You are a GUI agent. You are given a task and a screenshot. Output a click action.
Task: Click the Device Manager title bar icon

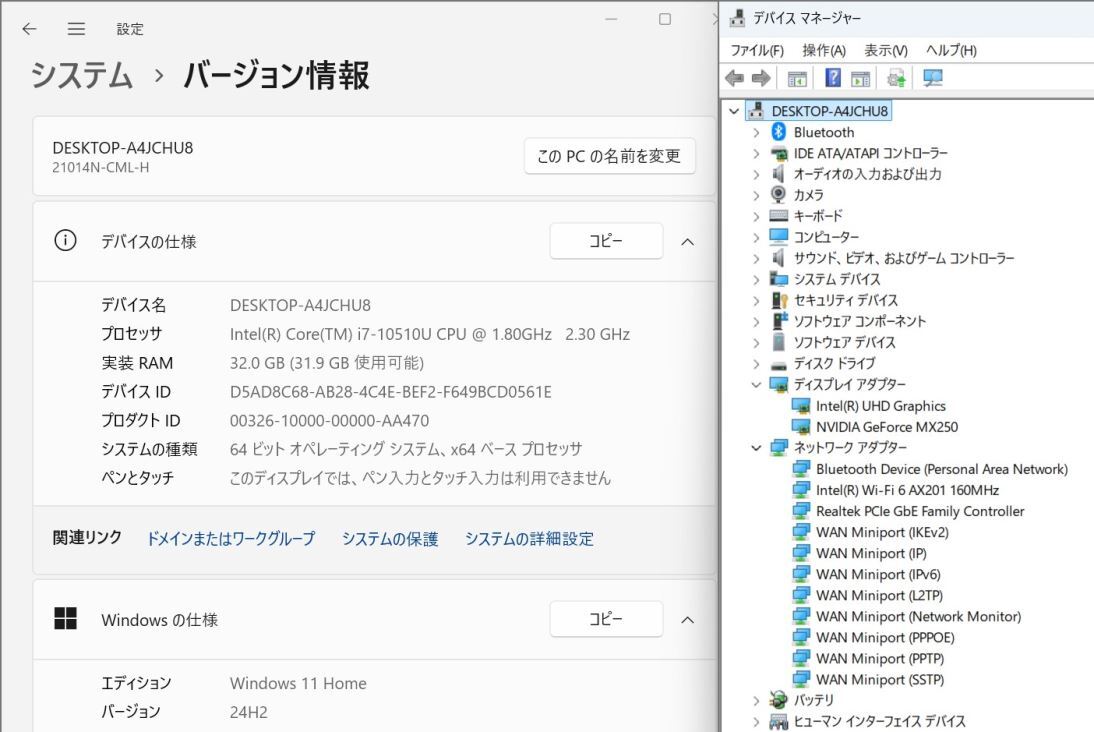pos(737,17)
